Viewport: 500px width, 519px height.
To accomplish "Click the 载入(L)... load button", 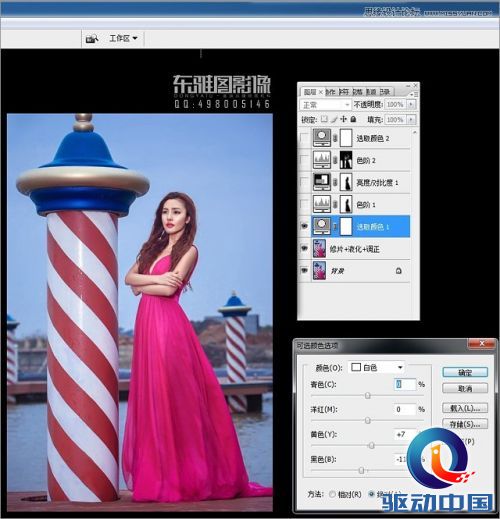I will 465,408.
